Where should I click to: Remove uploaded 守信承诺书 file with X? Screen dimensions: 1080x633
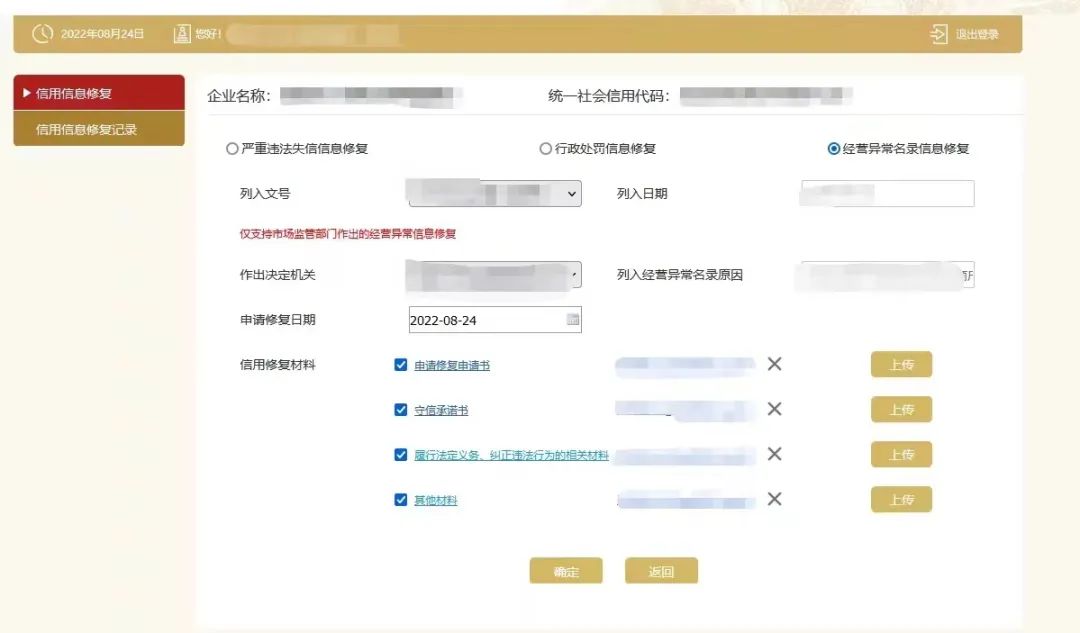point(774,409)
